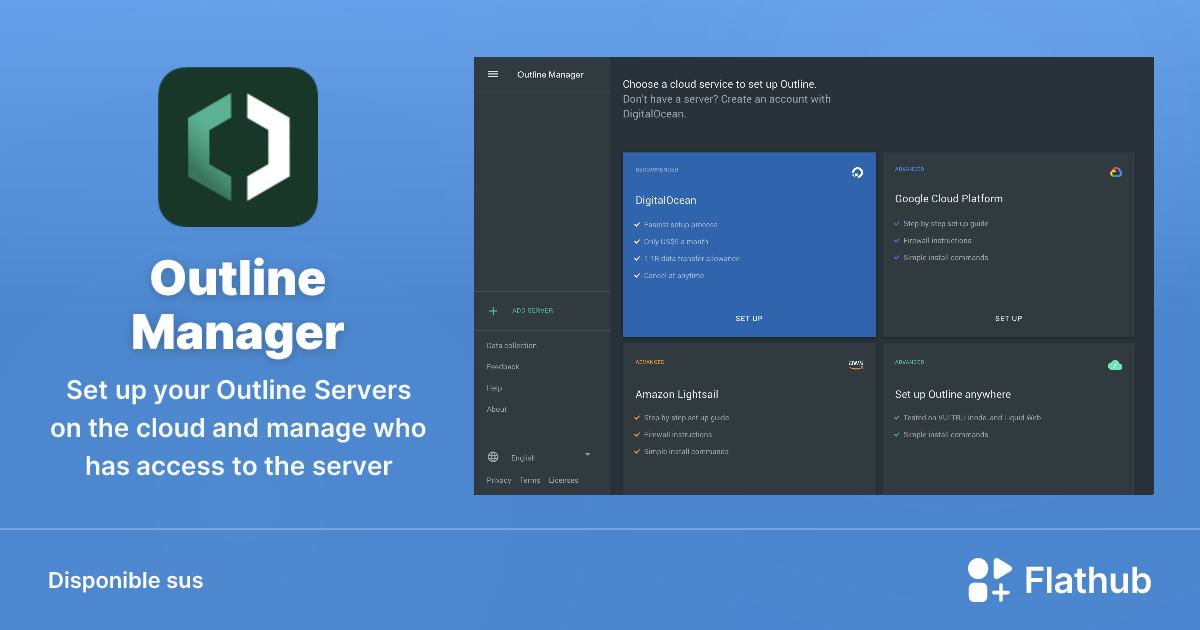Open the Terms link
The height and width of the screenshot is (630, 1200).
(529, 480)
